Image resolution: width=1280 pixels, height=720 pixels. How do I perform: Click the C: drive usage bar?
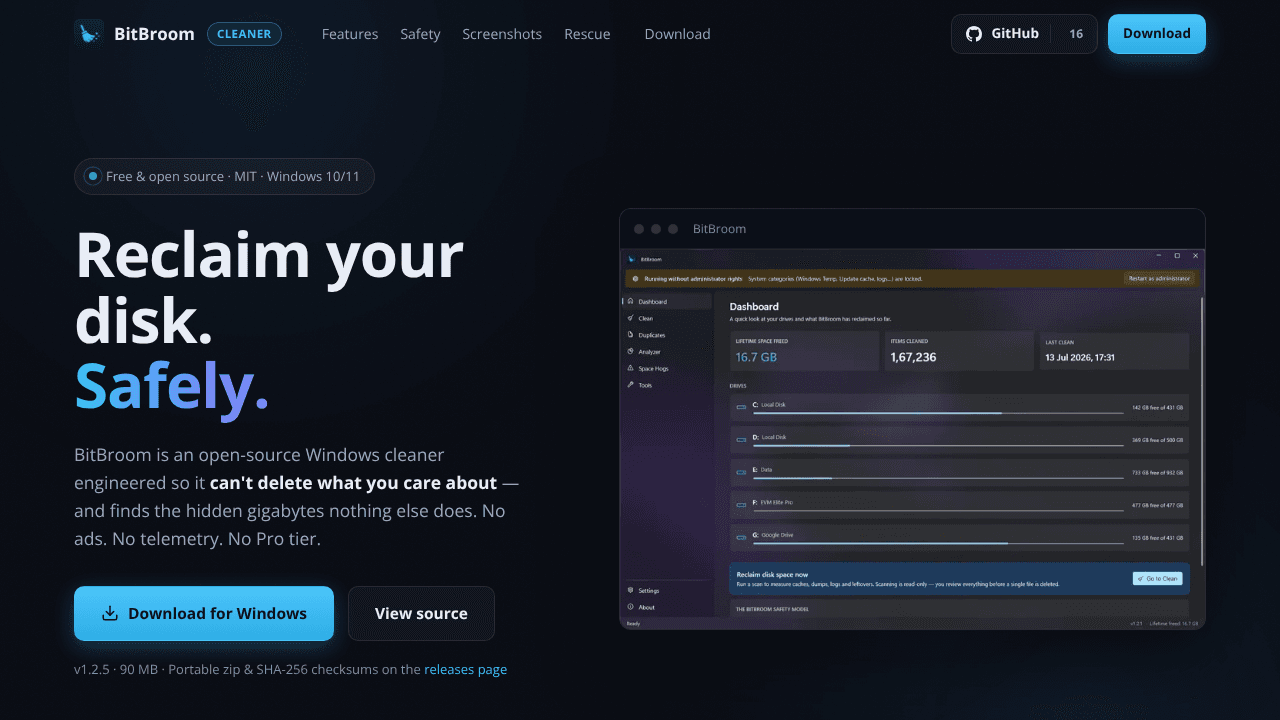tap(938, 413)
